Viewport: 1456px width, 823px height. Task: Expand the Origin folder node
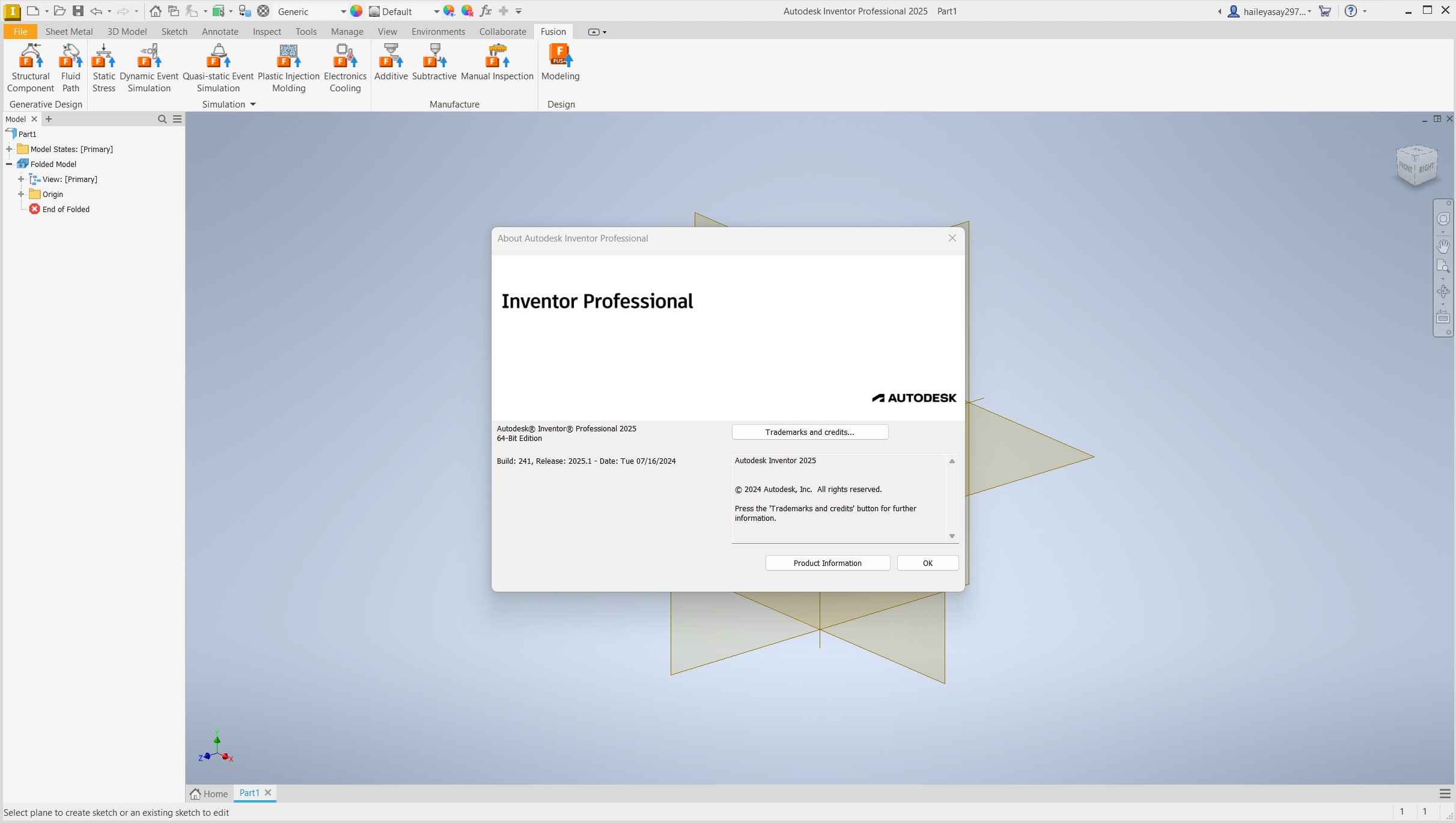[x=21, y=194]
